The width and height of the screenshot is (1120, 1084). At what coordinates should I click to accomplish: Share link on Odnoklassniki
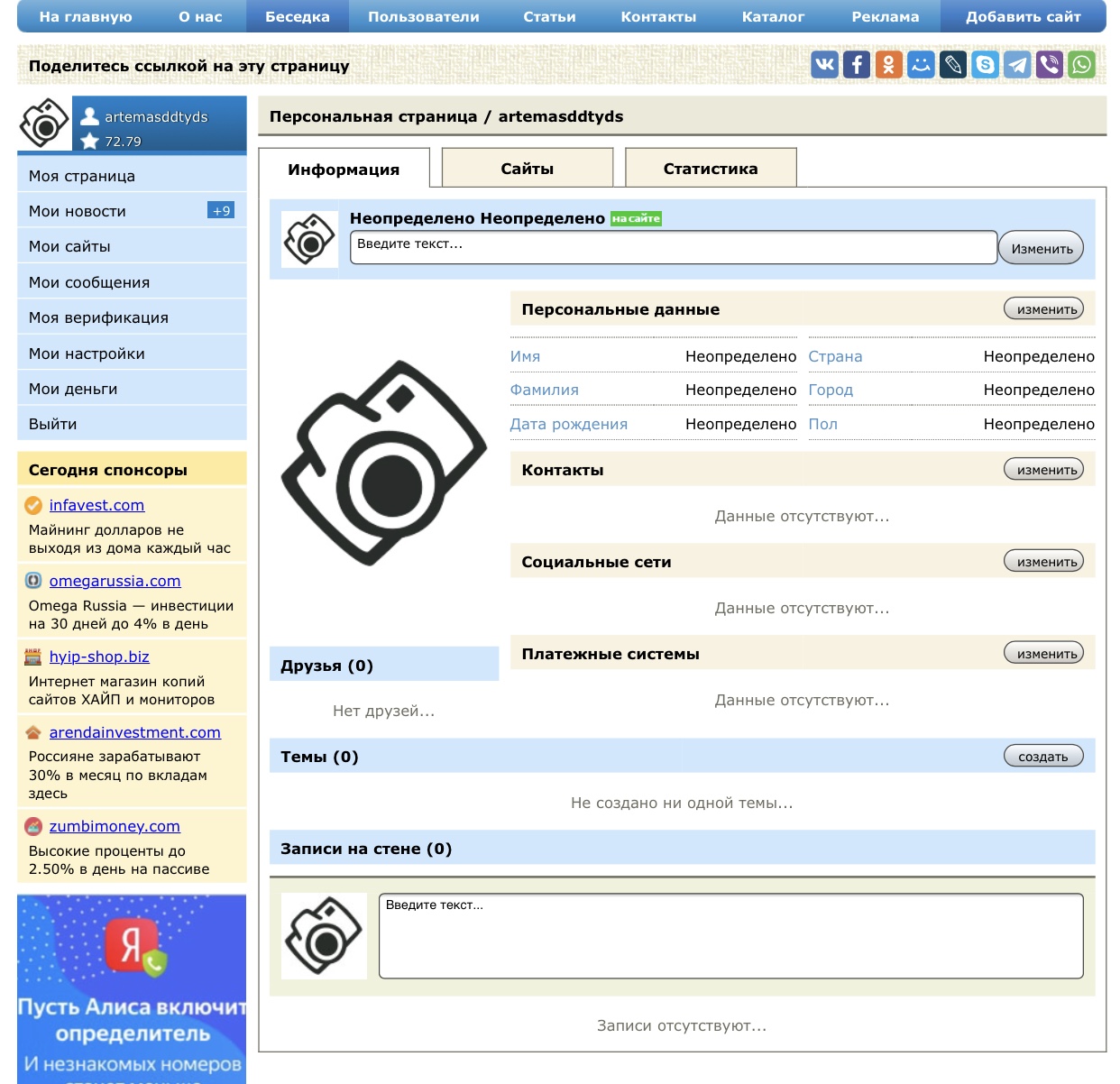pos(888,64)
